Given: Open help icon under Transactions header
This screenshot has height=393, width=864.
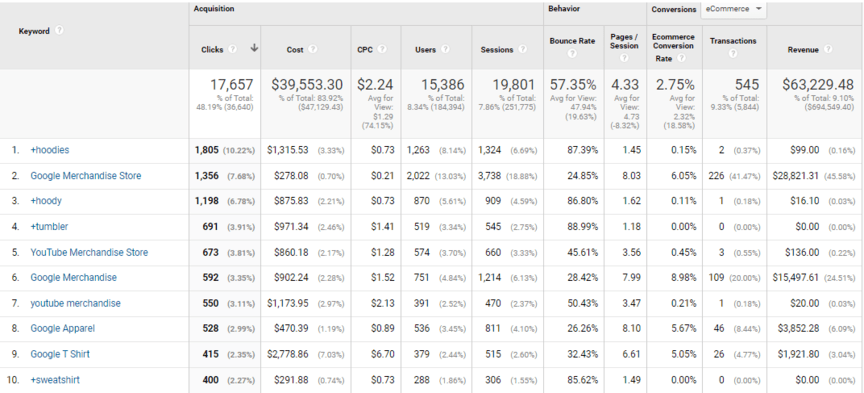Looking at the screenshot, I should 733,54.
